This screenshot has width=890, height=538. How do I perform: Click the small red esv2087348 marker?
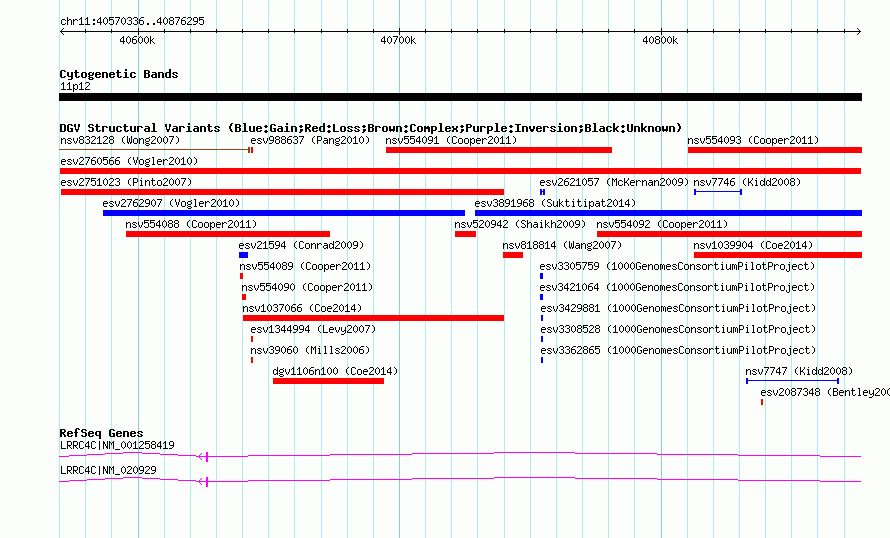[x=762, y=402]
